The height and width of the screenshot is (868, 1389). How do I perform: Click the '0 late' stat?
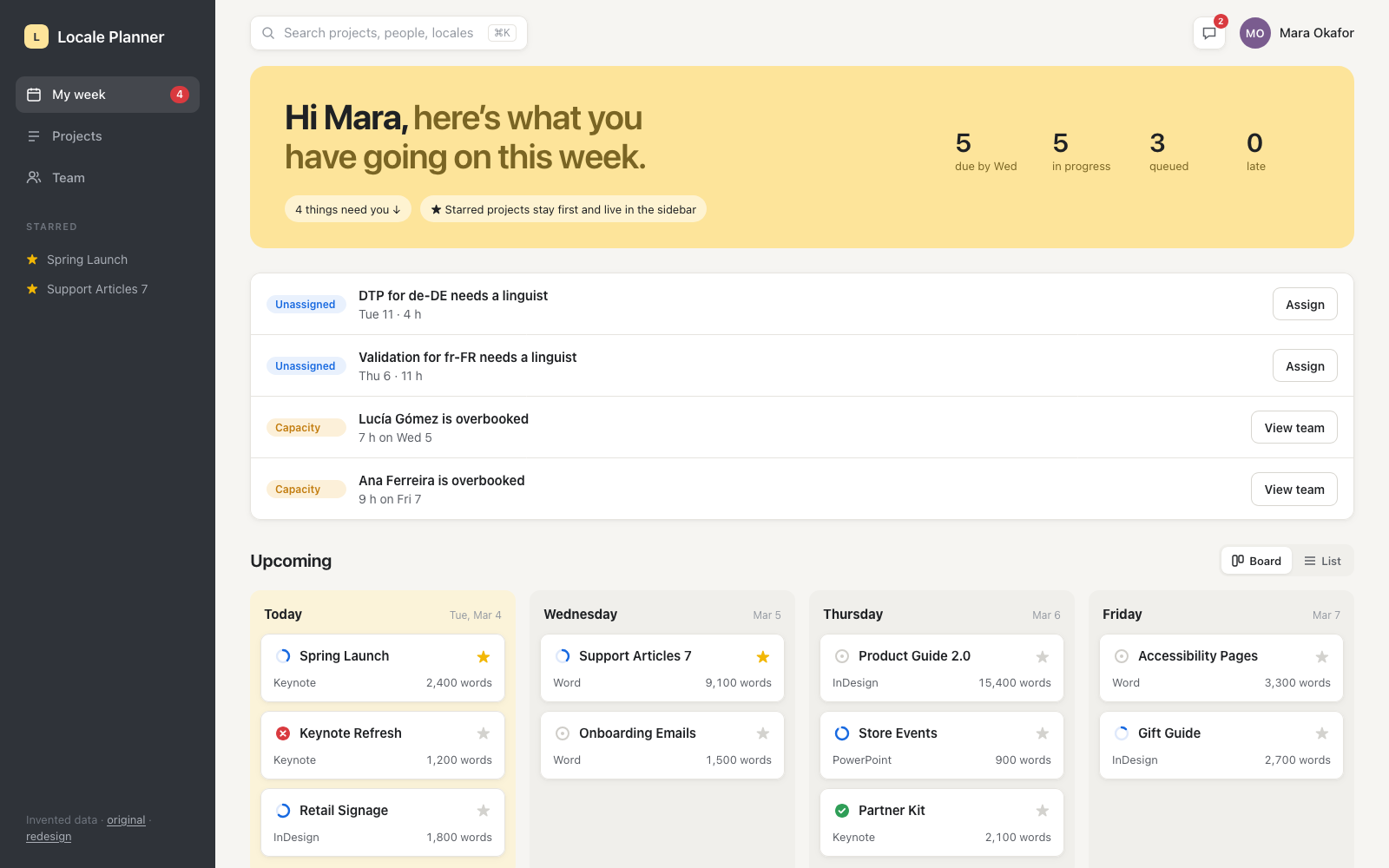click(1255, 152)
